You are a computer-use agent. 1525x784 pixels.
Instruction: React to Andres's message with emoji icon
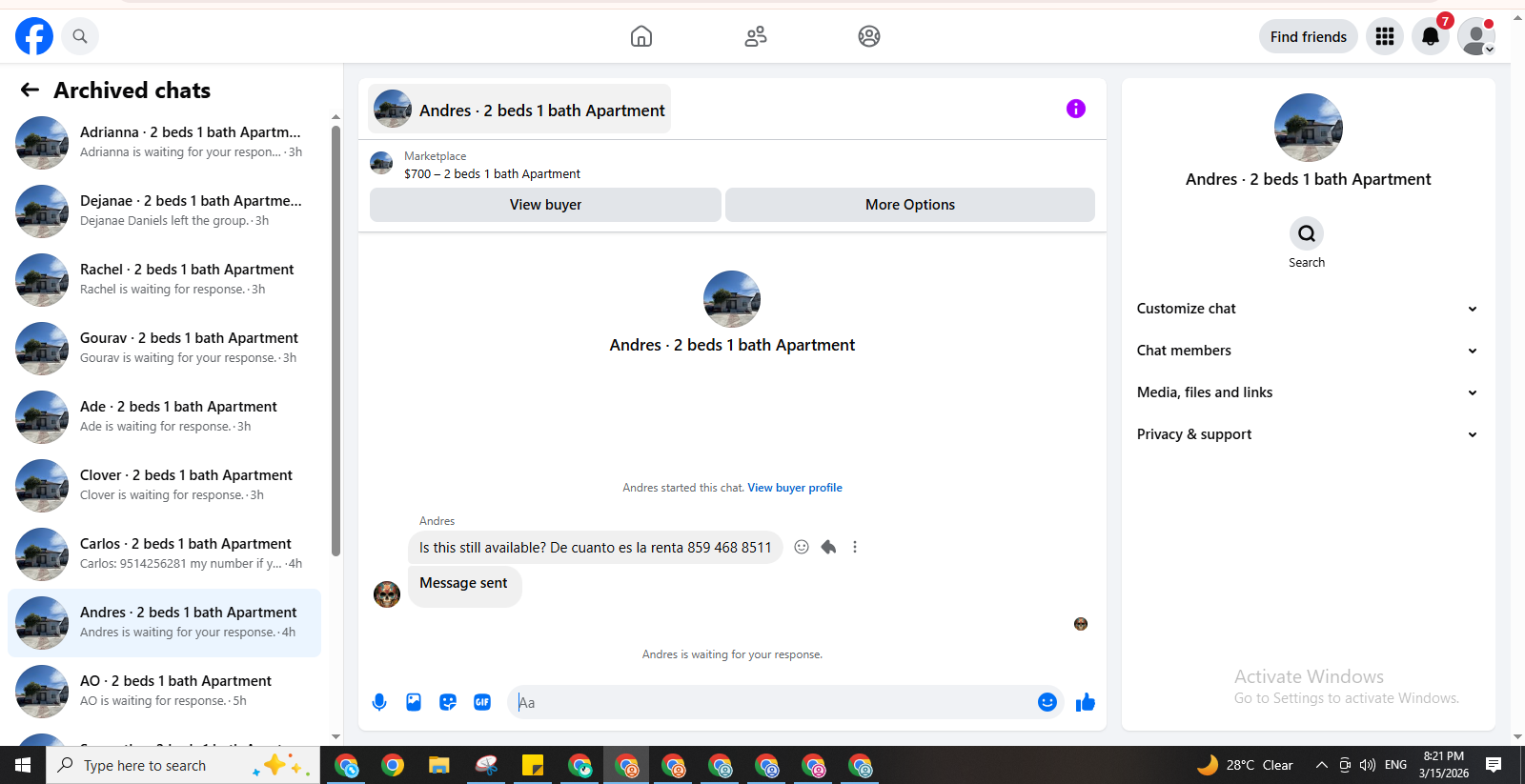pos(802,547)
